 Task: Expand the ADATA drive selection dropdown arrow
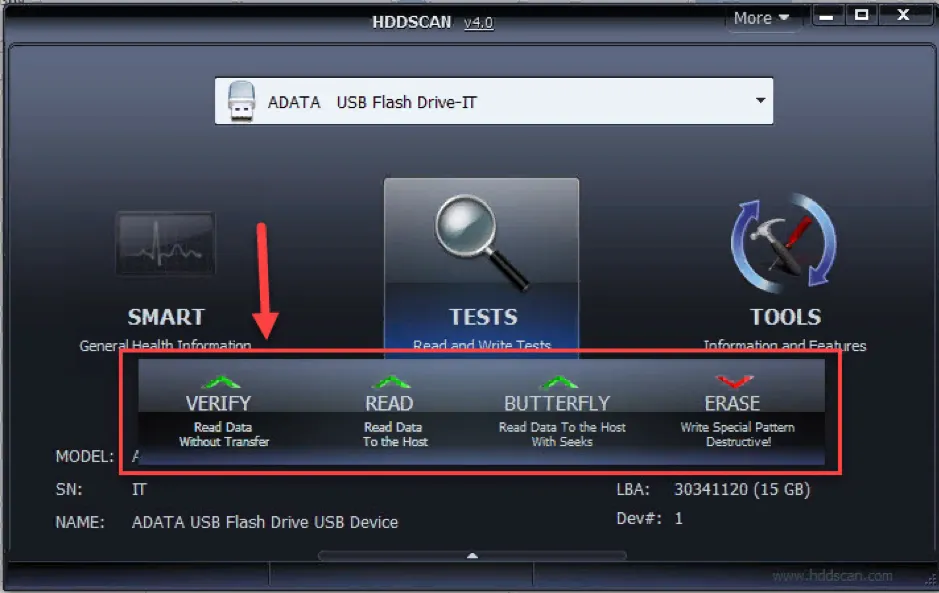760,101
